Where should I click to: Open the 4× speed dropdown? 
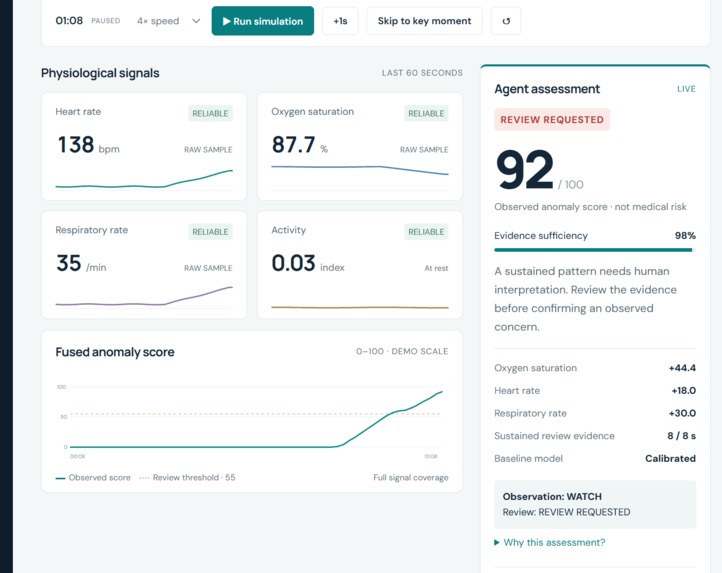[169, 21]
